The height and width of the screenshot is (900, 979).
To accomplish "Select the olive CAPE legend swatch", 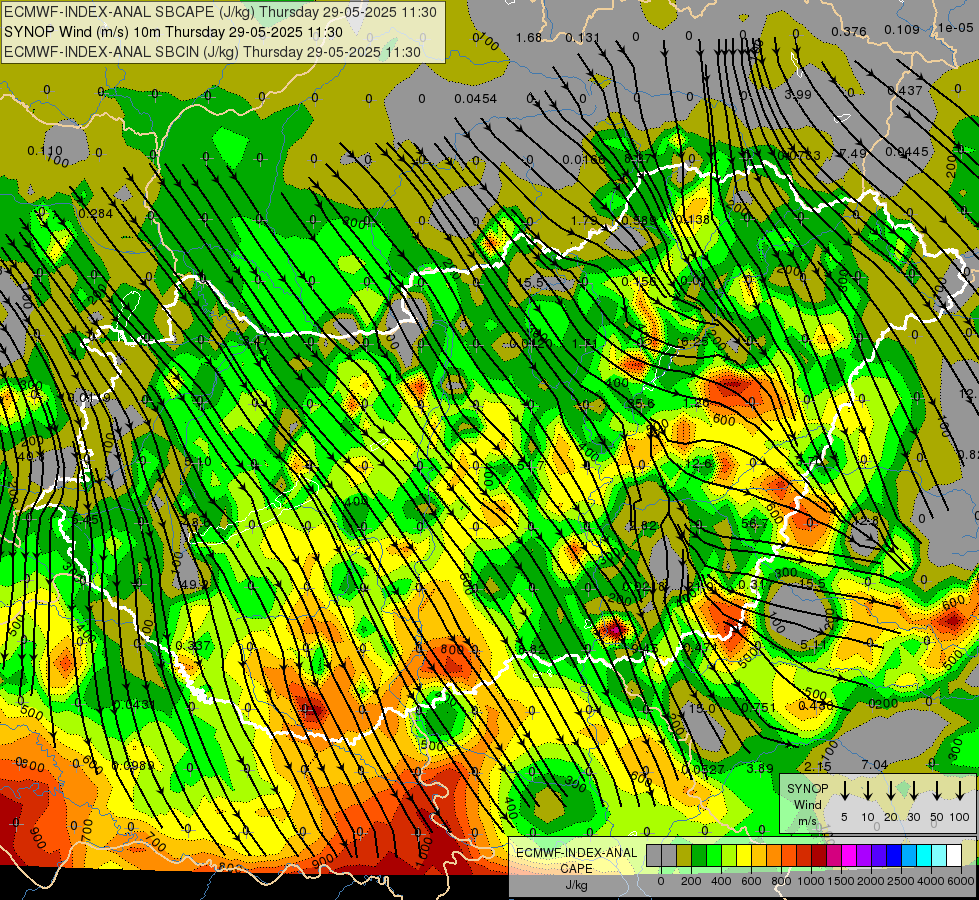I will pyautogui.click(x=684, y=855).
